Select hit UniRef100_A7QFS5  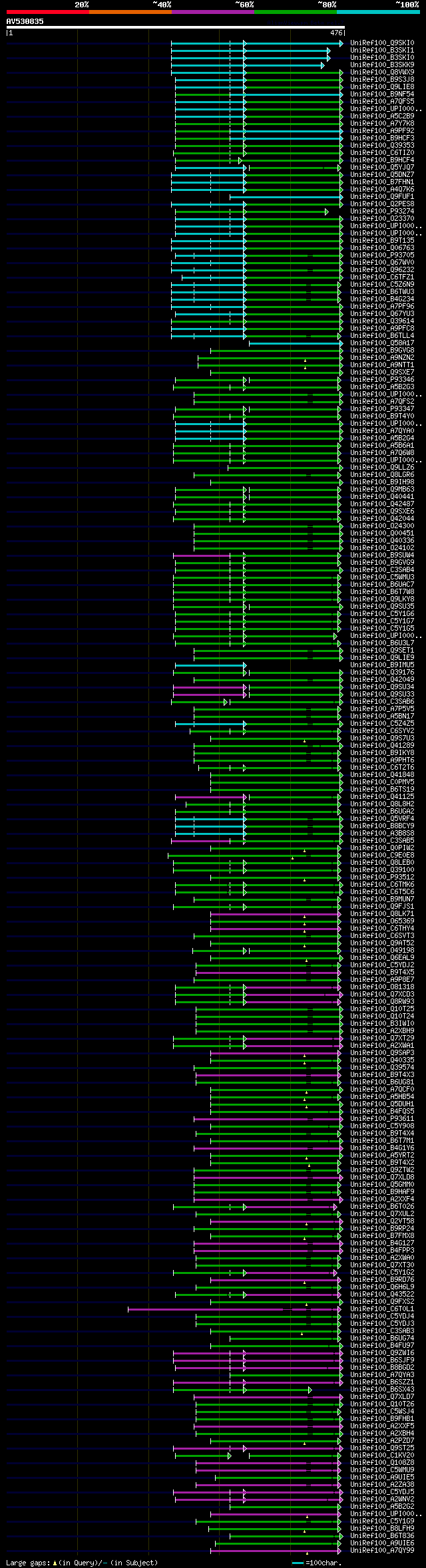point(382,102)
